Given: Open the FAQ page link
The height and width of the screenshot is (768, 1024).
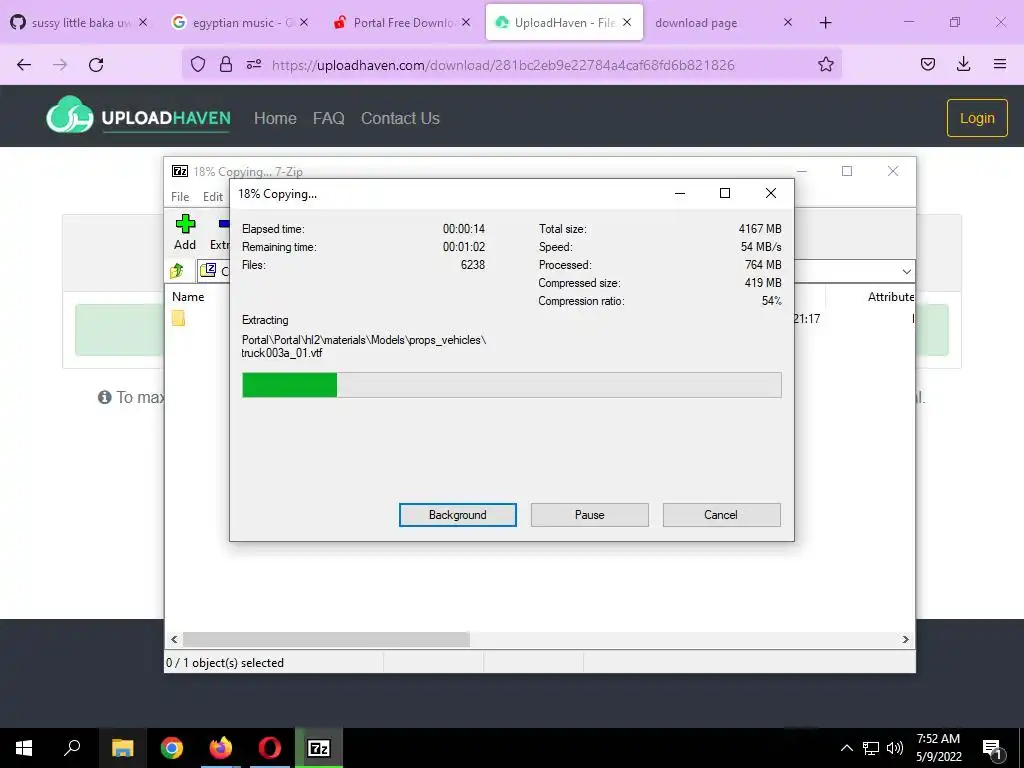Looking at the screenshot, I should coord(328,118).
